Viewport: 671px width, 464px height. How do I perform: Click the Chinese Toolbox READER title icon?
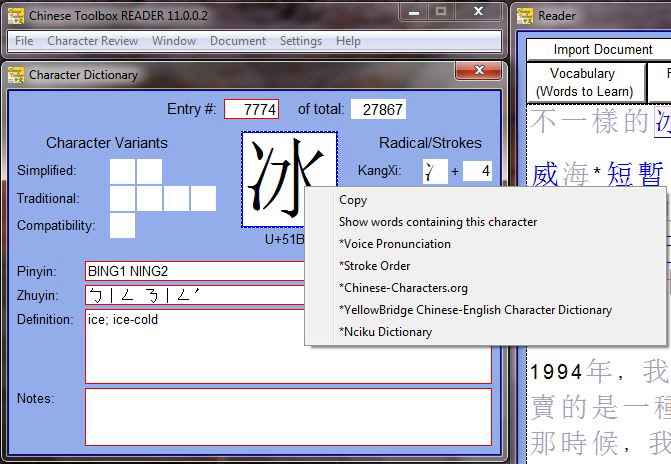[x=16, y=15]
